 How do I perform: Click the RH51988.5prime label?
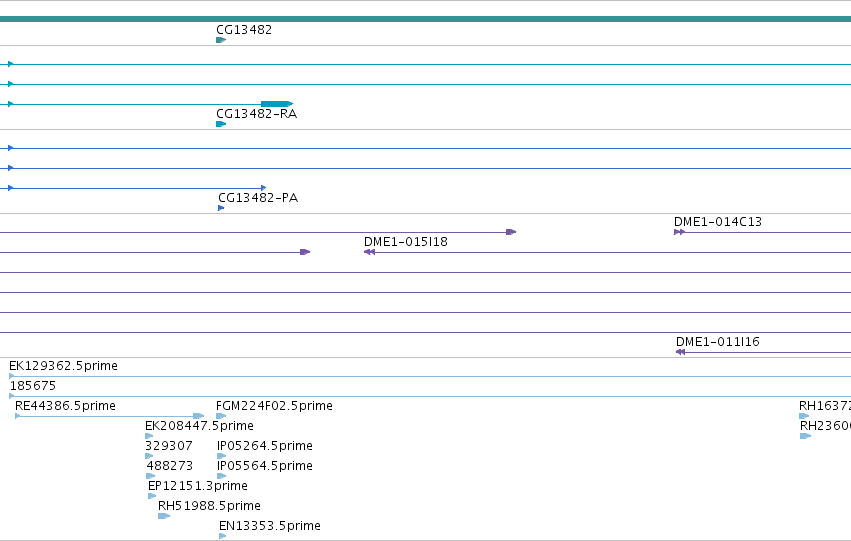tap(209, 506)
